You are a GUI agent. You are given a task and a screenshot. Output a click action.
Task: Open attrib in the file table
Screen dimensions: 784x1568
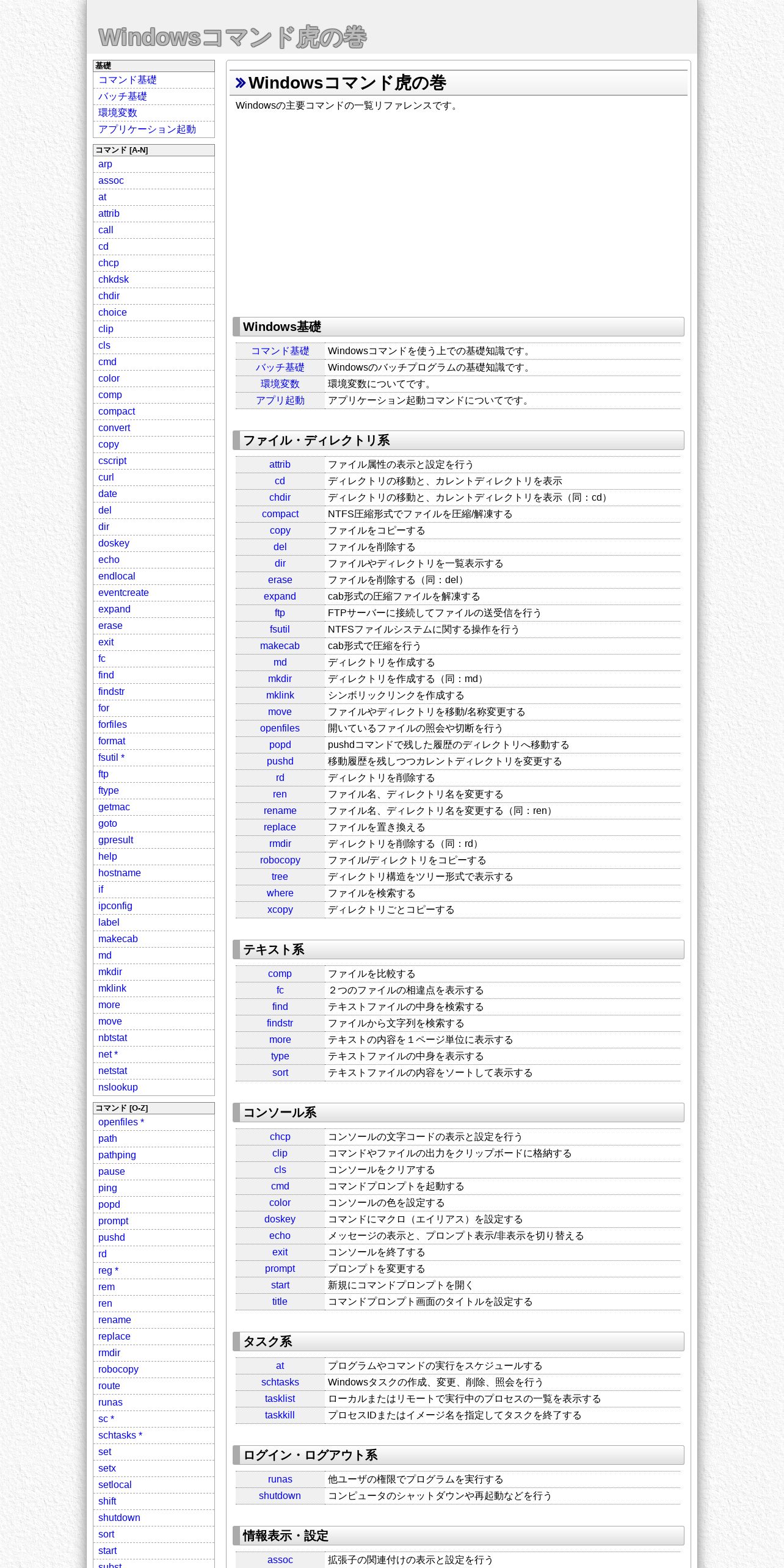280,465
